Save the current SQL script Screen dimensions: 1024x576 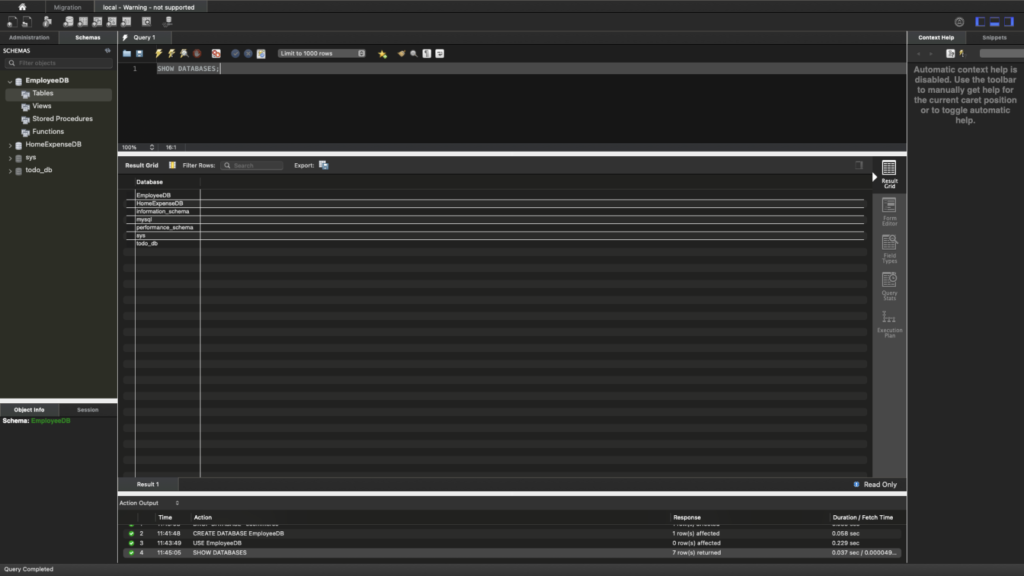click(x=139, y=53)
